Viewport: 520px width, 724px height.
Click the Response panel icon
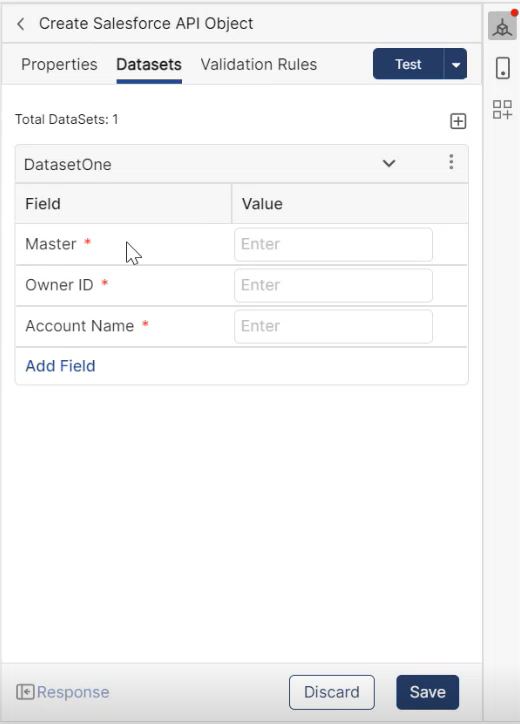[x=25, y=692]
